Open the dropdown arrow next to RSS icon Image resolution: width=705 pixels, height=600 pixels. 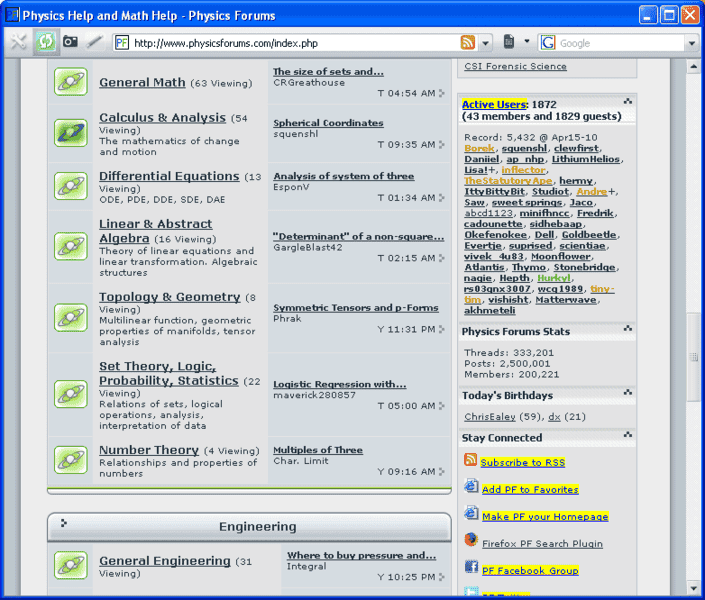click(x=486, y=43)
